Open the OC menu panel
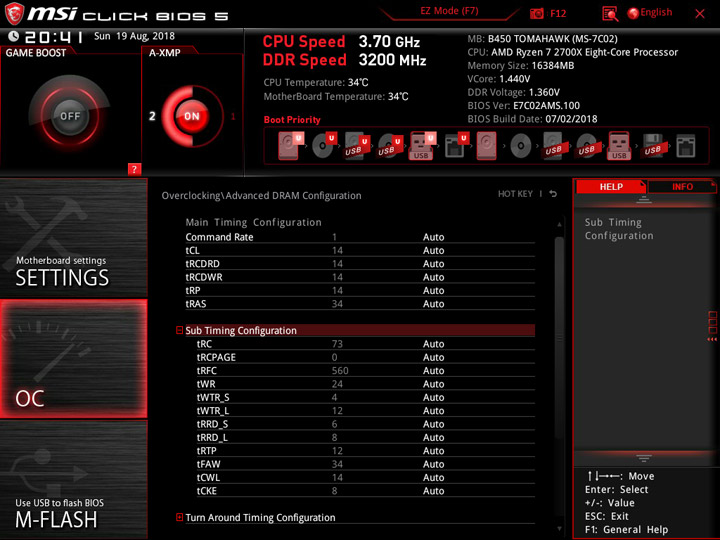 pos(73,359)
